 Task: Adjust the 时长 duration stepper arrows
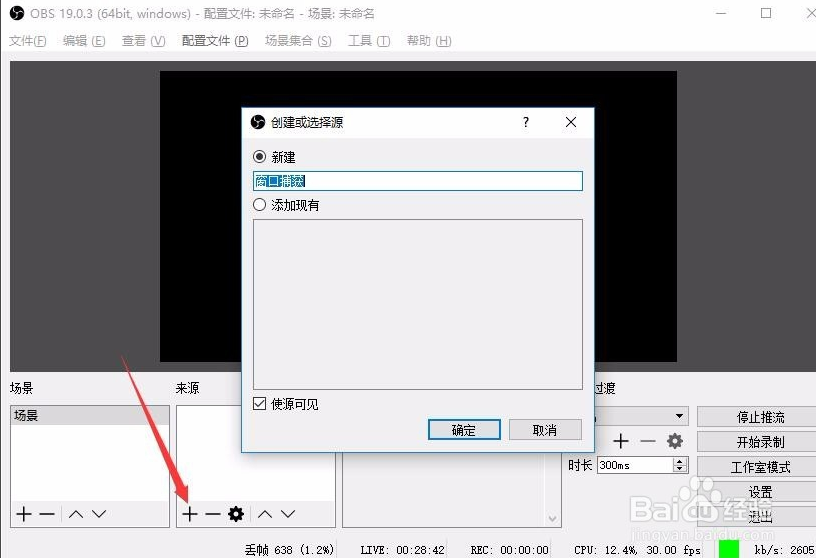tap(680, 465)
